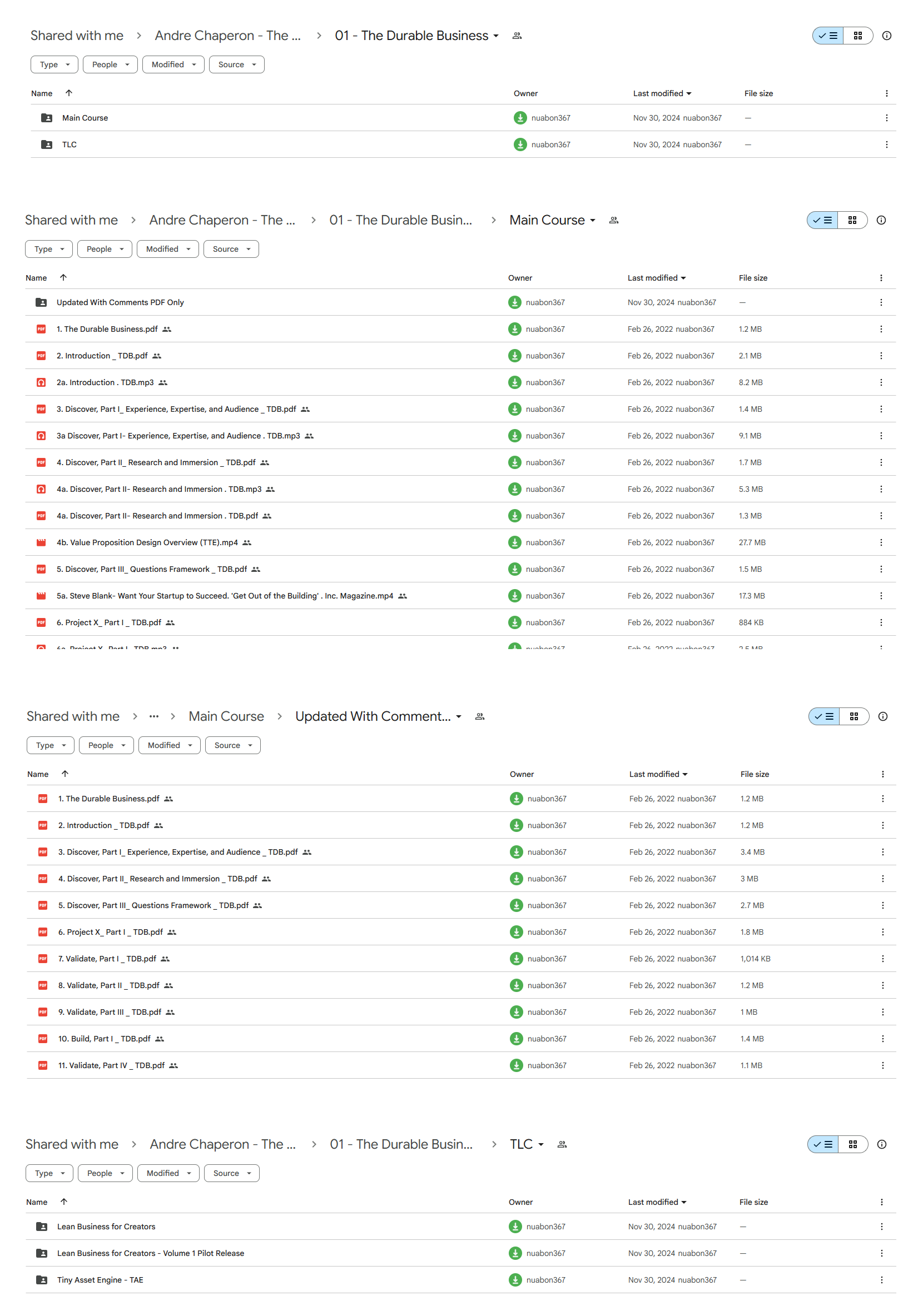Open view details info icon in 01 - The Durable Business section
This screenshot has height=1316, width=923.
pos(886,36)
